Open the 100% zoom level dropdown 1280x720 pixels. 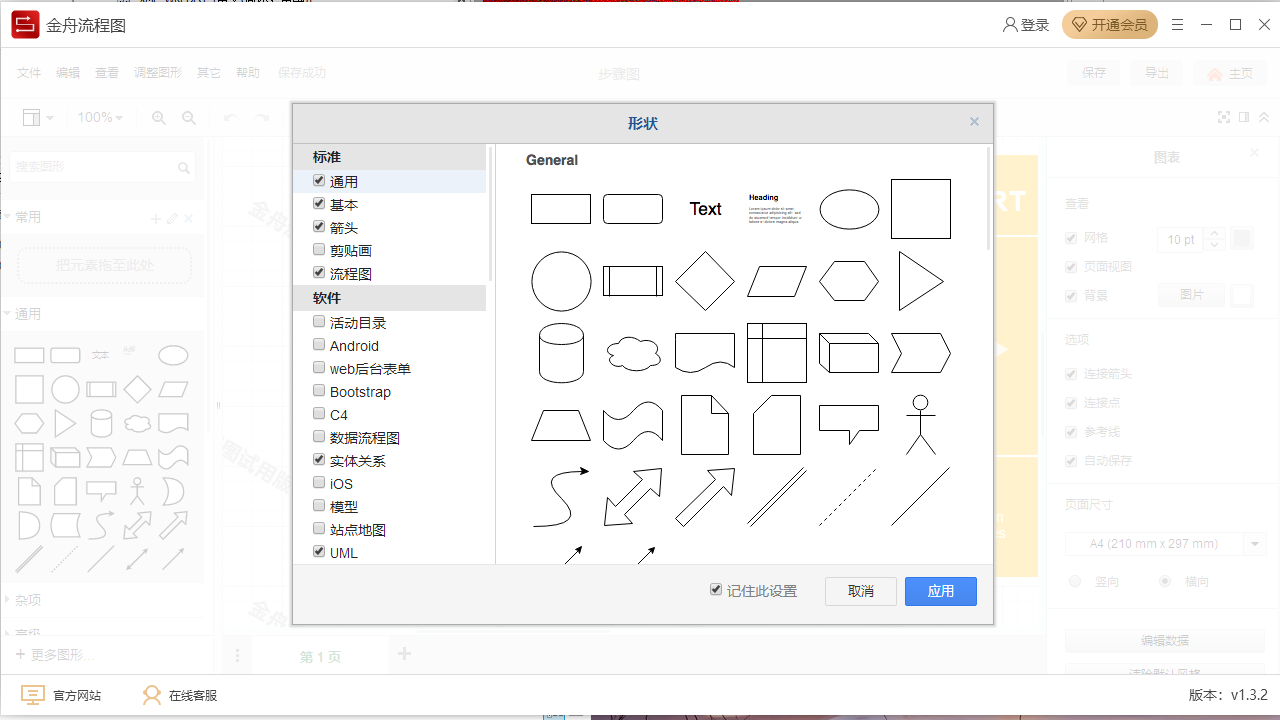tap(100, 117)
